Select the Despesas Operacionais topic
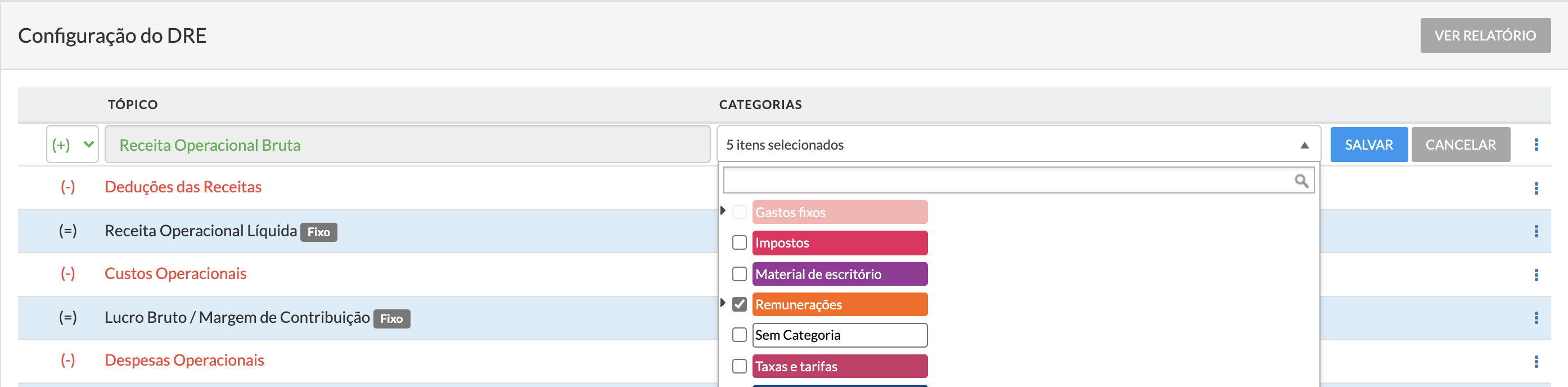This screenshot has height=387, width=1568. tap(184, 360)
